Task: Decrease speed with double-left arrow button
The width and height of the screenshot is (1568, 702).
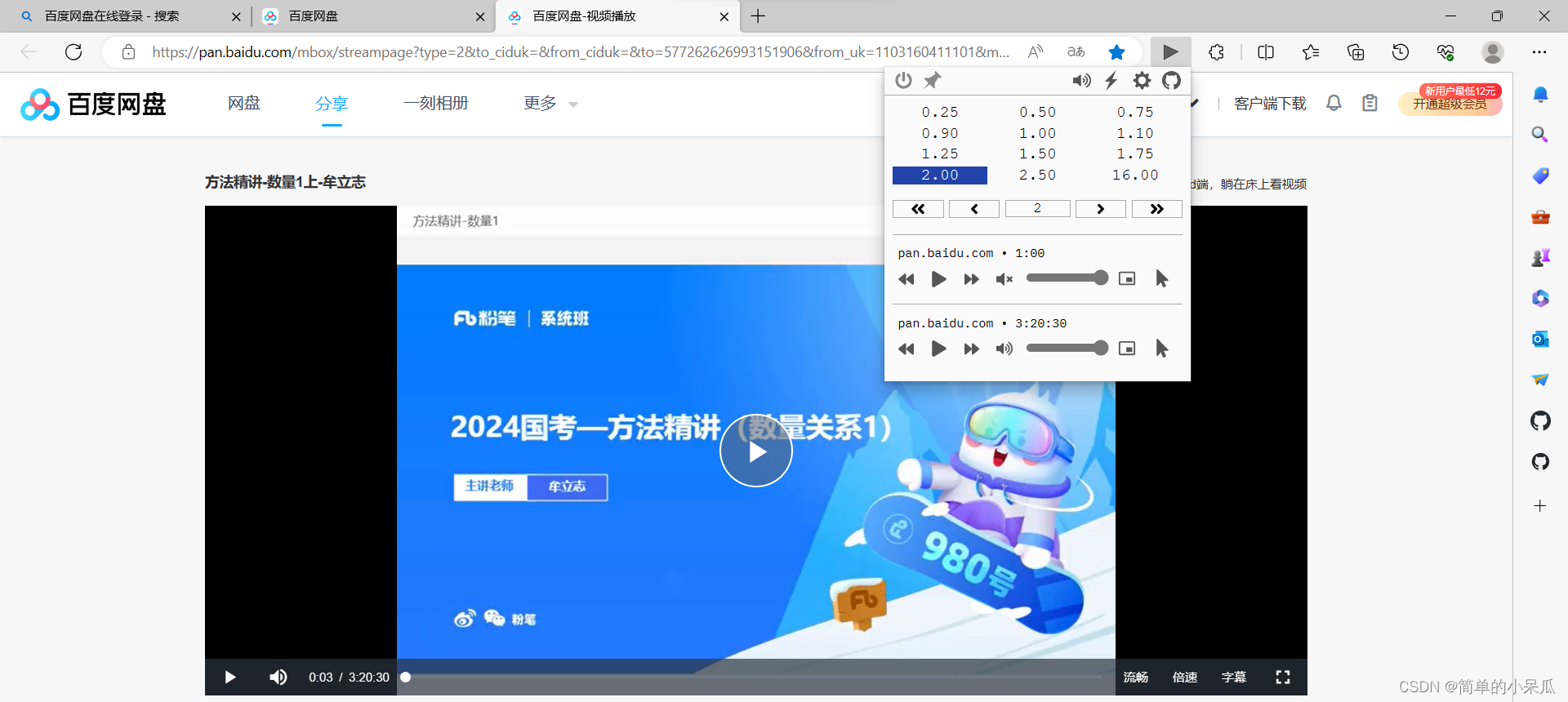Action: [x=918, y=209]
